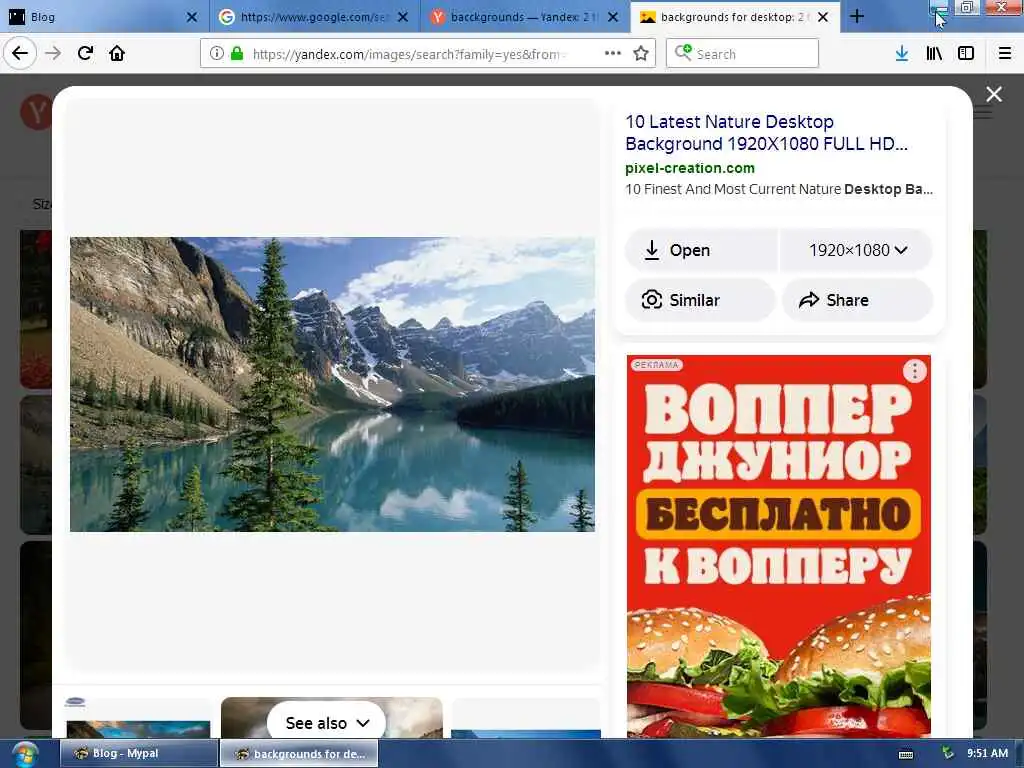
Task: Click the green arrow tray icon
Action: (948, 753)
